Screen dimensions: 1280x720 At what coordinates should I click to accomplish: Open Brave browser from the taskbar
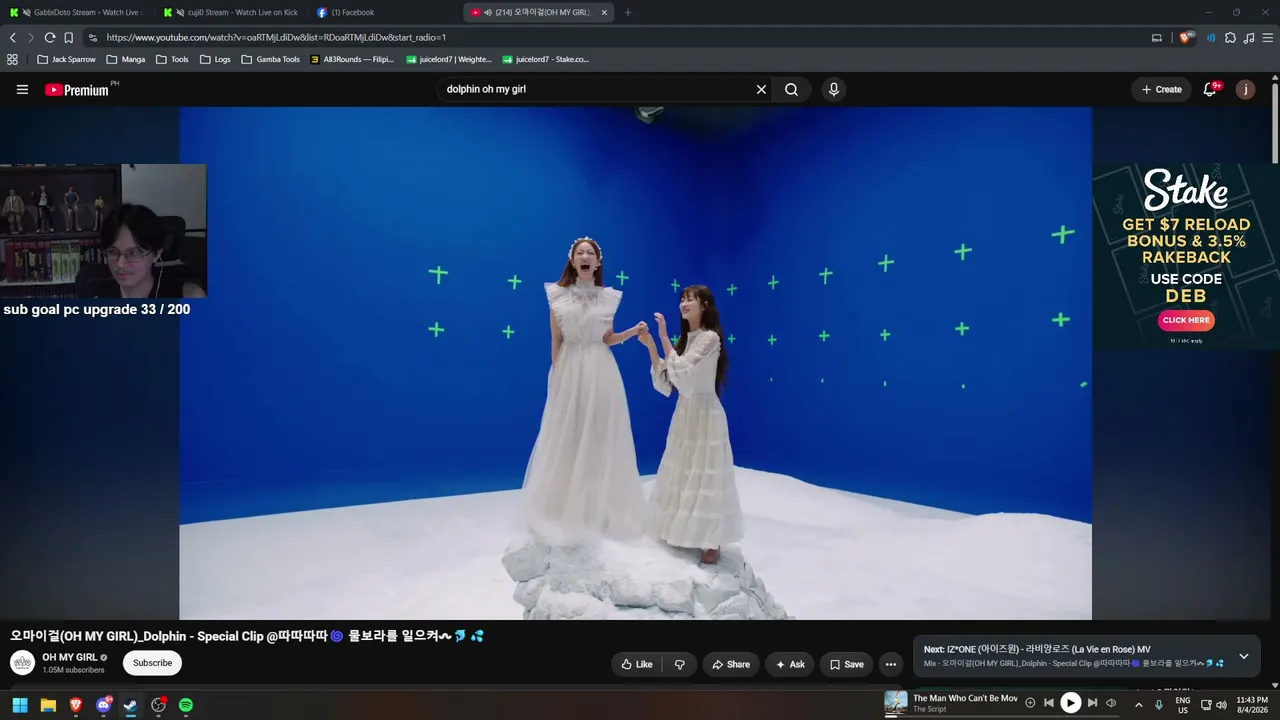[76, 705]
